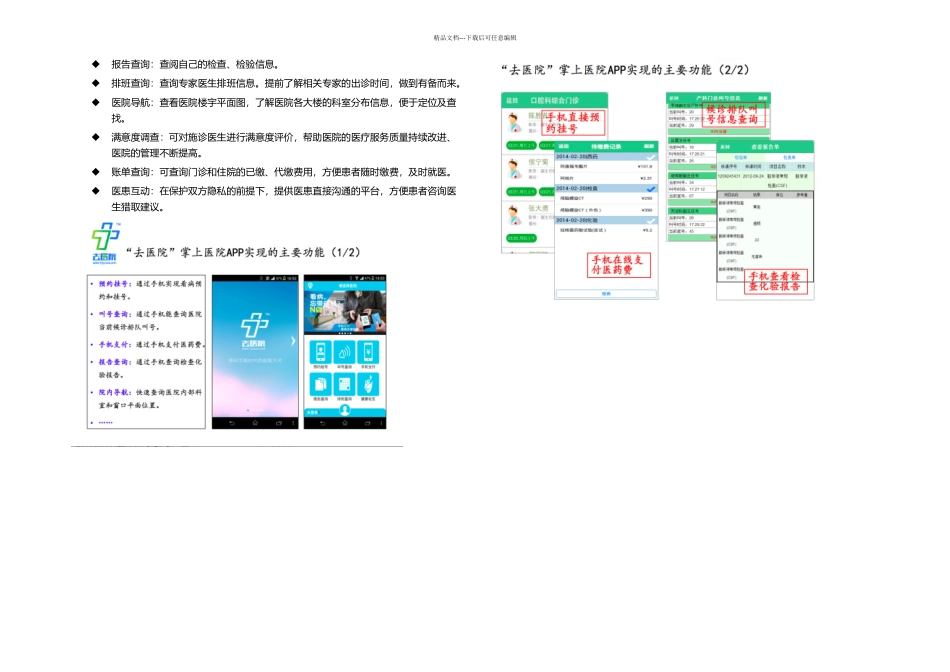Click the 去医院 cross logo beside the 1/2 heading
The image size is (950, 672).
coord(105,242)
